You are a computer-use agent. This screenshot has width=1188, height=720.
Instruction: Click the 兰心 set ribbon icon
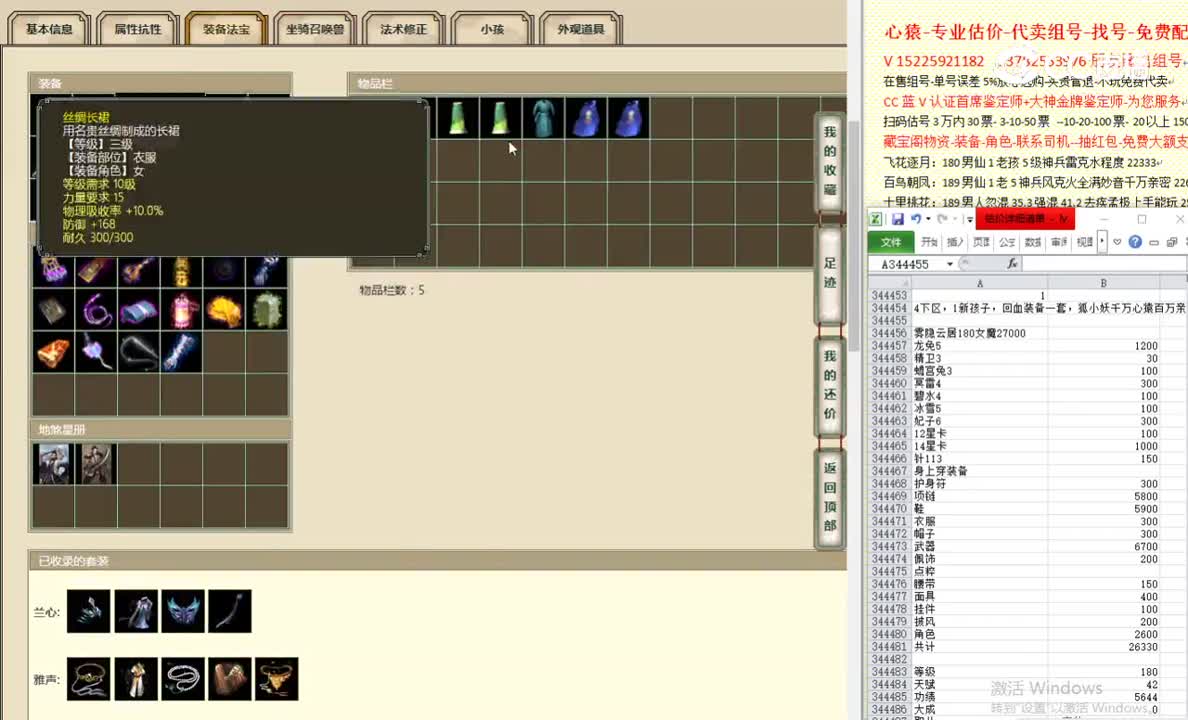pyautogui.click(x=230, y=611)
